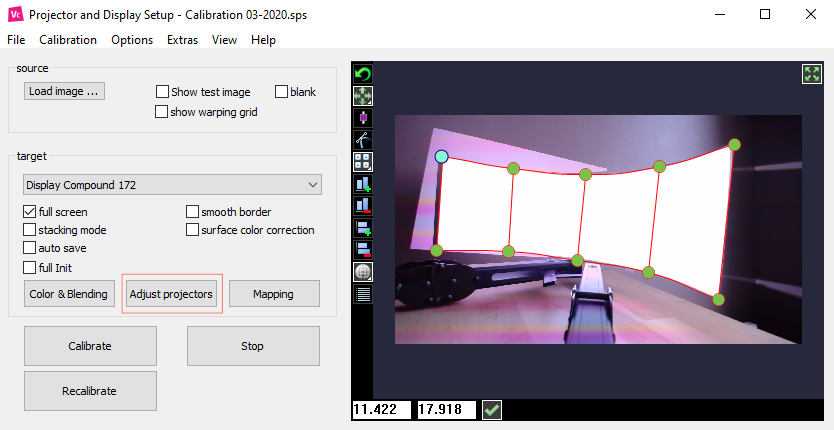Open the Calibration menu
The image size is (834, 430).
pos(68,40)
